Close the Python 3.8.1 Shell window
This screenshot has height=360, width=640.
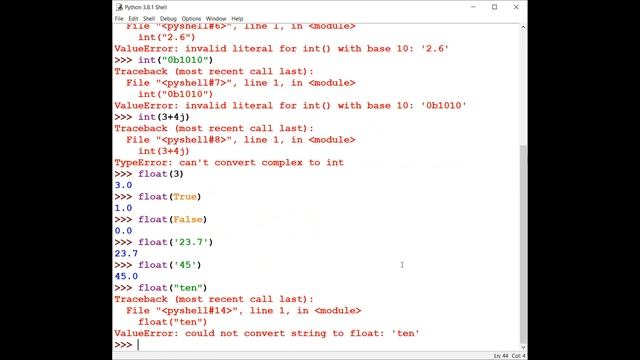coord(516,7)
